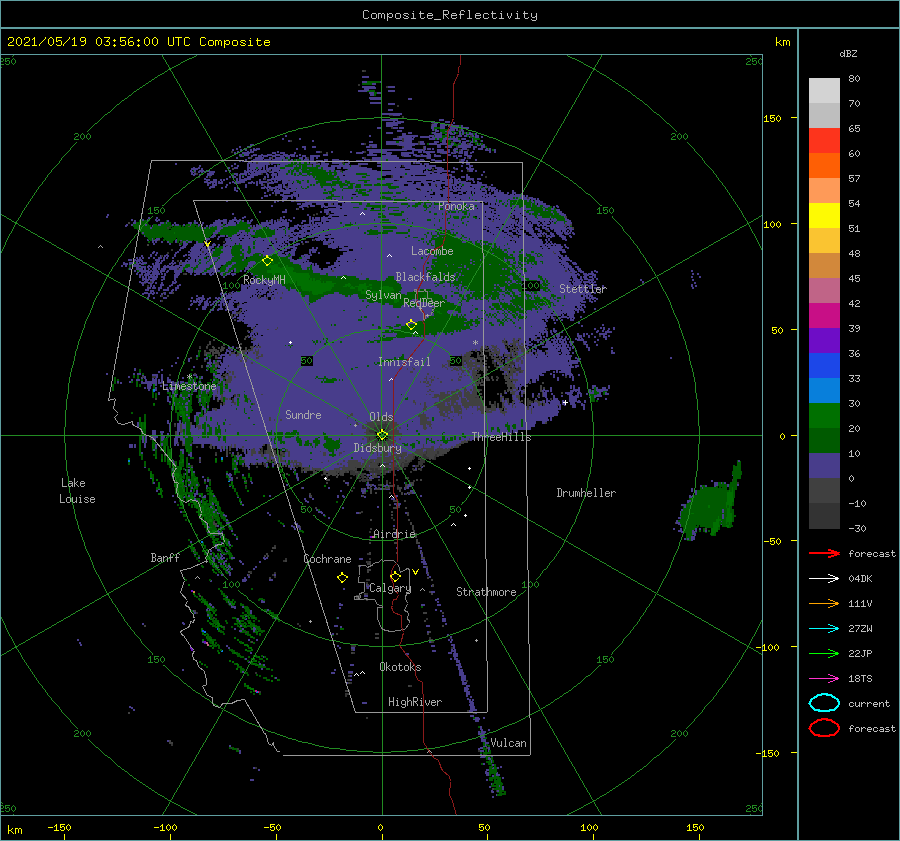This screenshot has width=900, height=841.
Task: Click the magenta 39–42 dBZ swatch
Action: coord(824,316)
